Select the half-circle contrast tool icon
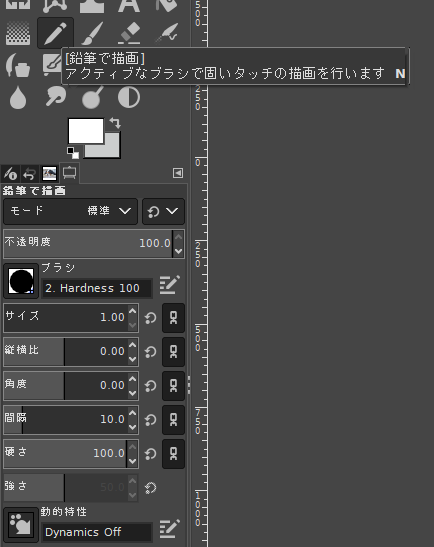The height and width of the screenshot is (547, 434). (129, 97)
